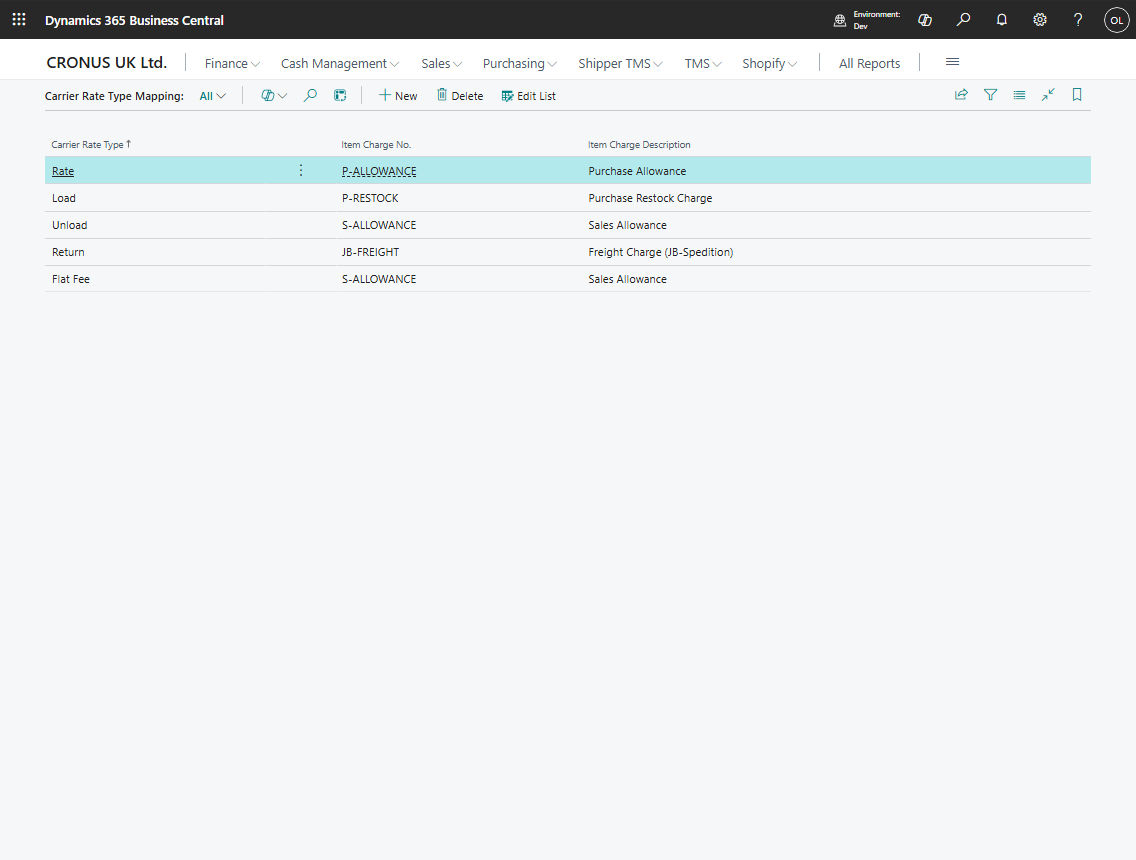Open the Settings gear menu
The height and width of the screenshot is (860, 1136).
(x=1040, y=20)
